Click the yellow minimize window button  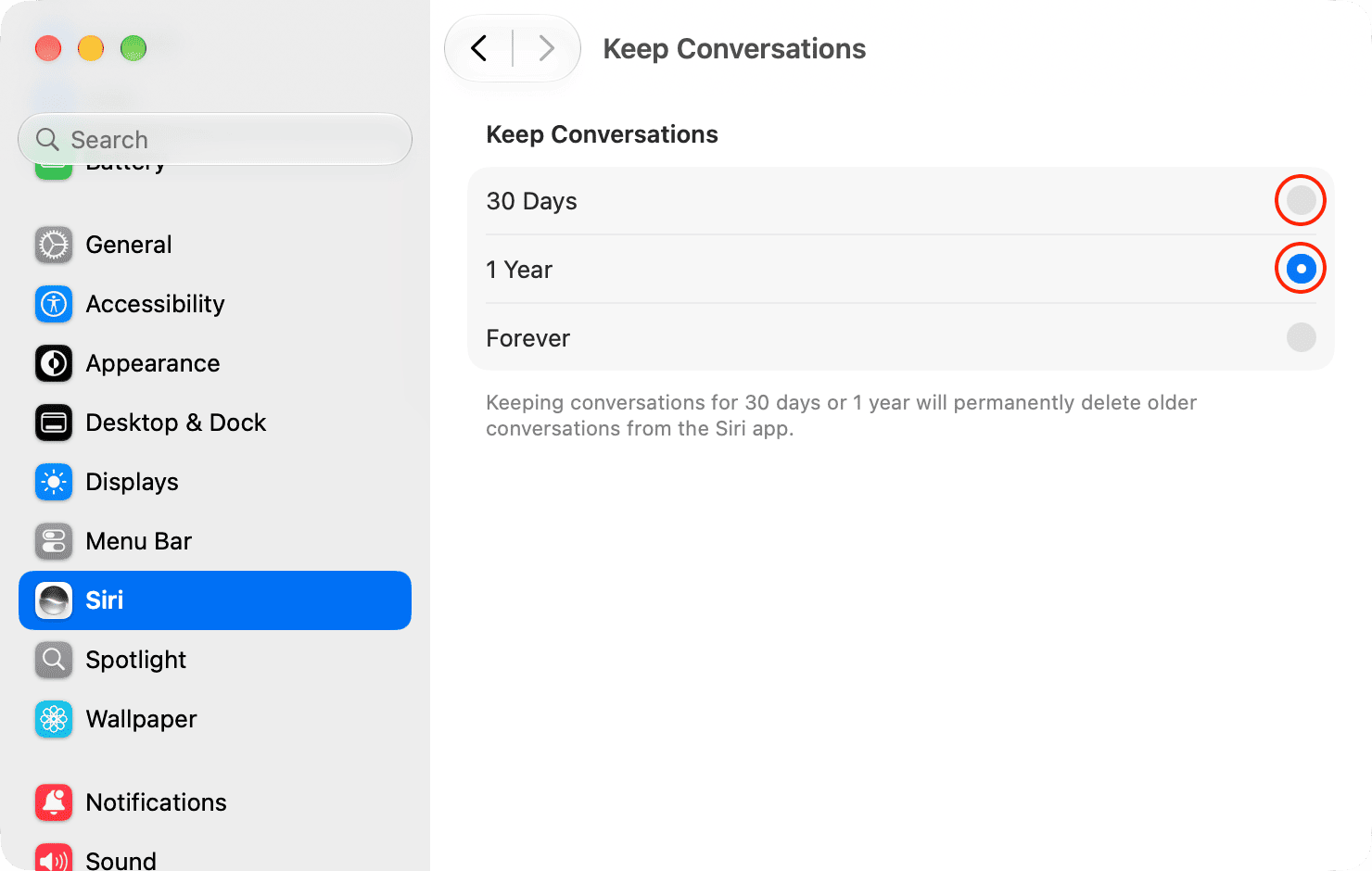pyautogui.click(x=91, y=48)
